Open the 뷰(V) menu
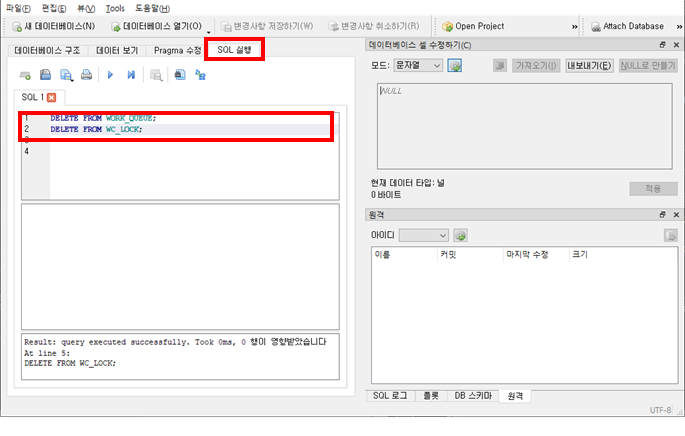Screen dimensions: 685x436 pos(86,8)
